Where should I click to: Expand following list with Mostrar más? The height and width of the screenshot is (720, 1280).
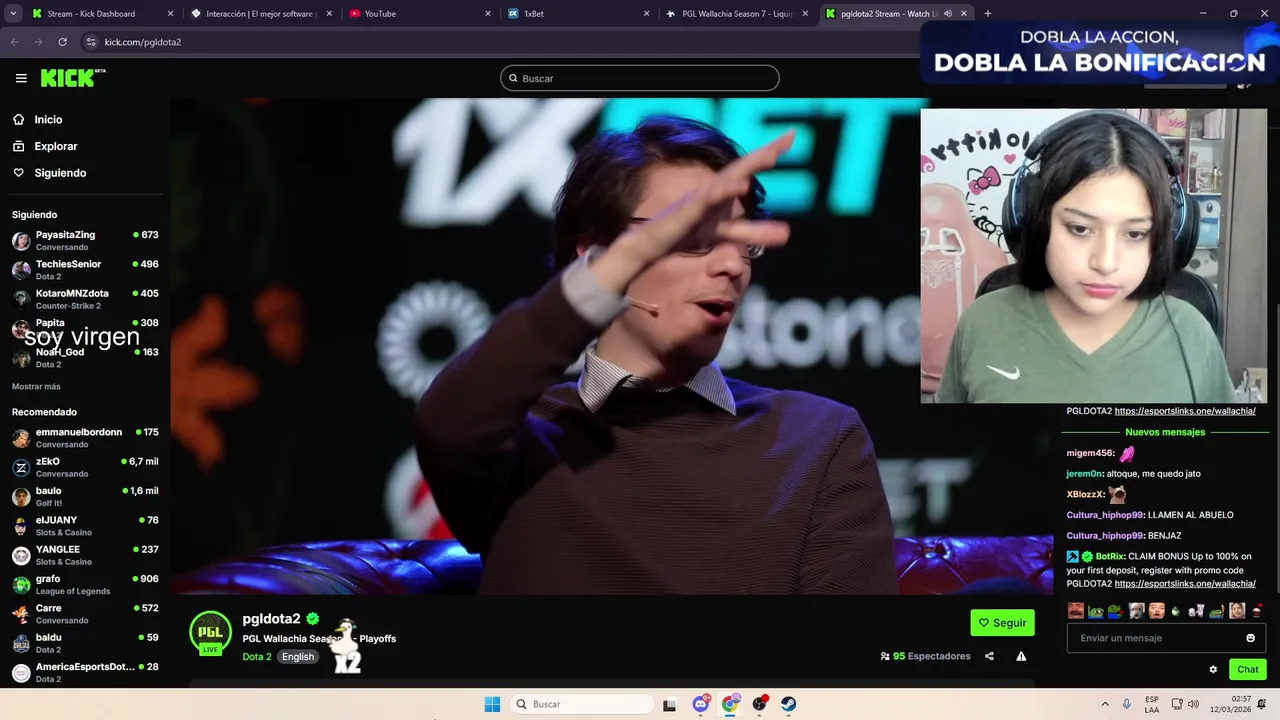36,386
